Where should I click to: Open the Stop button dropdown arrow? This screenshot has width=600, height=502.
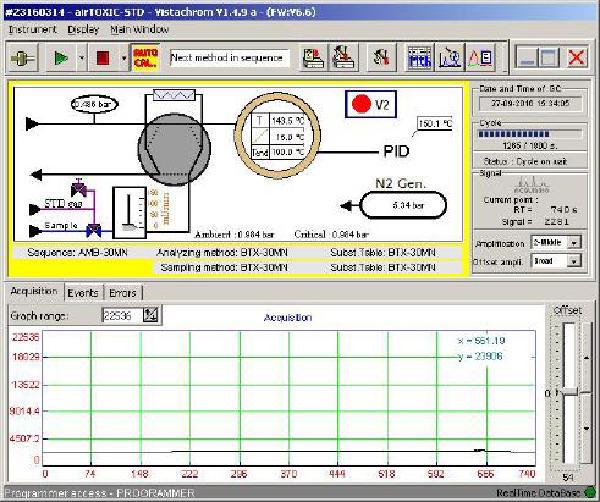tap(123, 57)
